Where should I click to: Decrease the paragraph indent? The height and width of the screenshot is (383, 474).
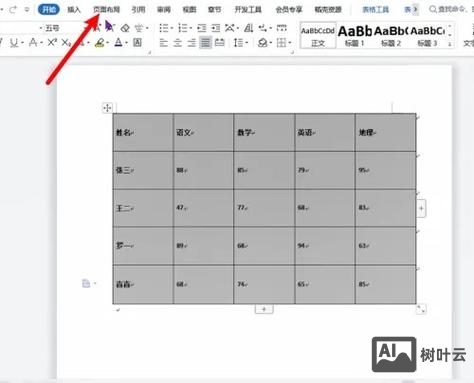pos(202,28)
